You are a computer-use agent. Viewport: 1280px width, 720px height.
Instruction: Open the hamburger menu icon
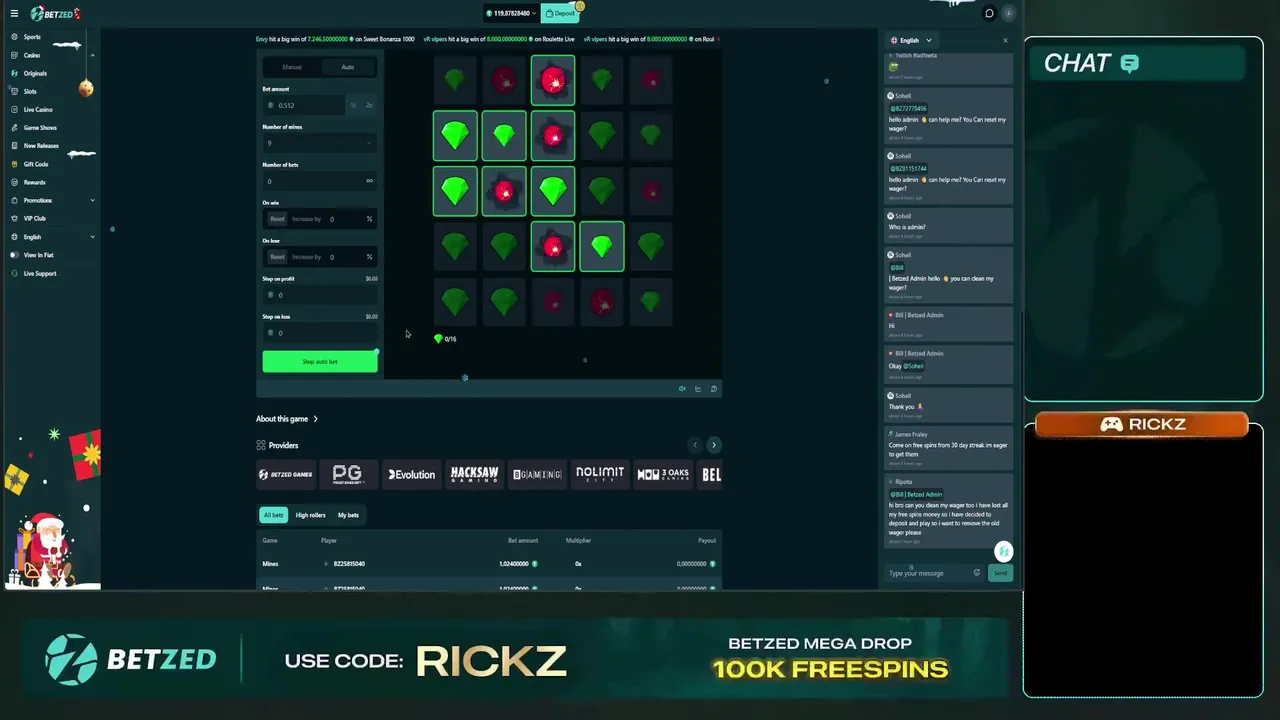coord(14,13)
